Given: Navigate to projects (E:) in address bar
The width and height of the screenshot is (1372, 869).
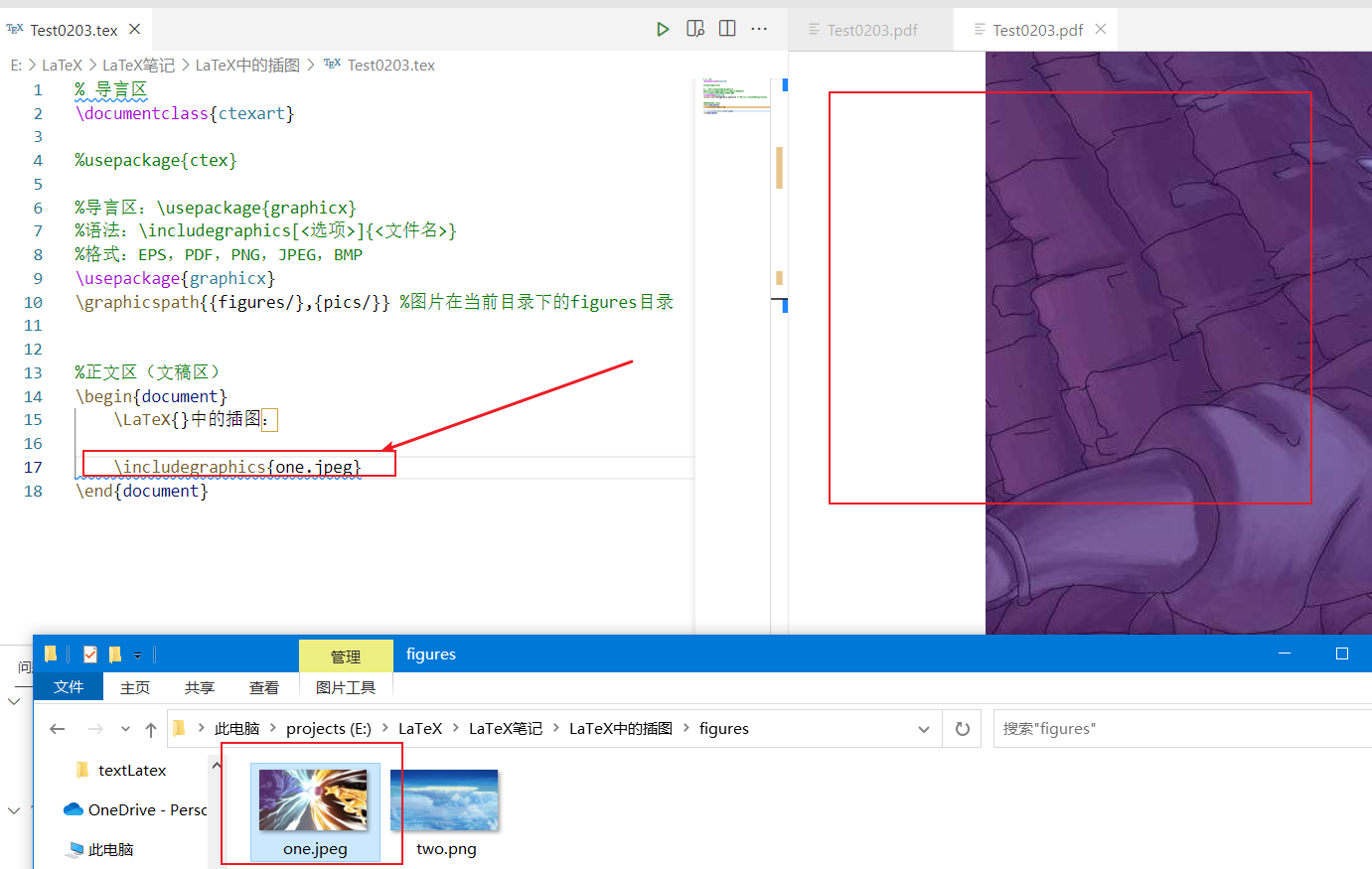Looking at the screenshot, I should tap(329, 728).
